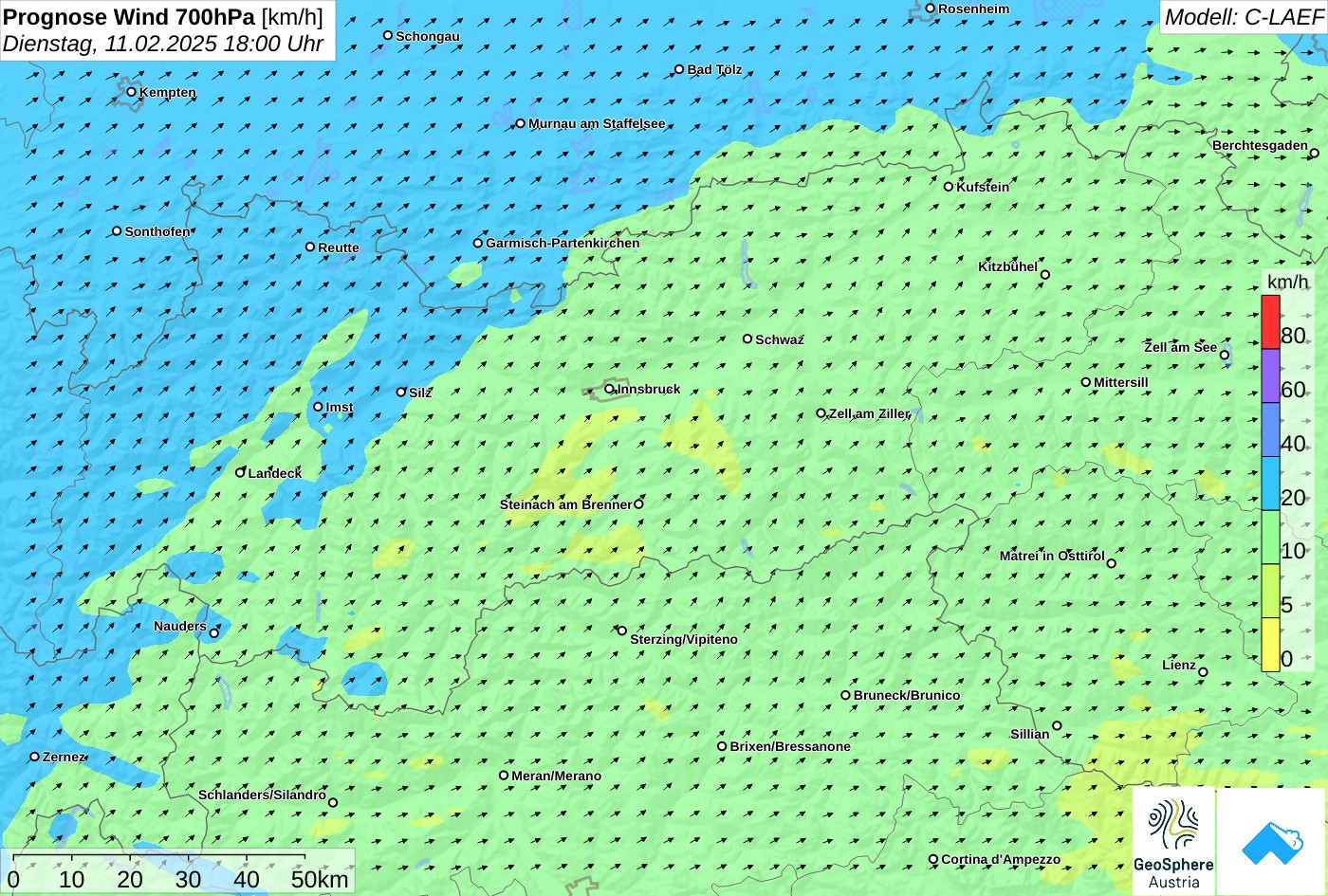The image size is (1328, 896).
Task: Click the "Zell am Ziller" label
Action: pos(869,413)
